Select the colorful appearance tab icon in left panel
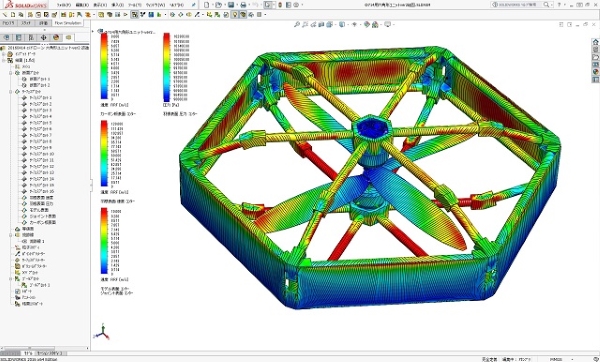Image resolution: width=600 pixels, height=362 pixels. pos(56,37)
